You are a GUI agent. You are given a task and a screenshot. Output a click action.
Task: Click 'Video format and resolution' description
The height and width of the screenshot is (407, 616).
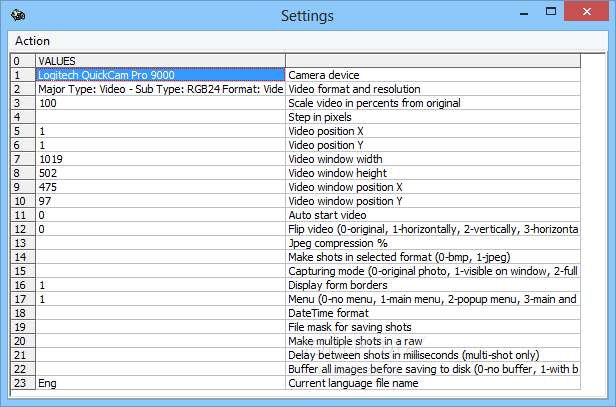click(x=433, y=89)
